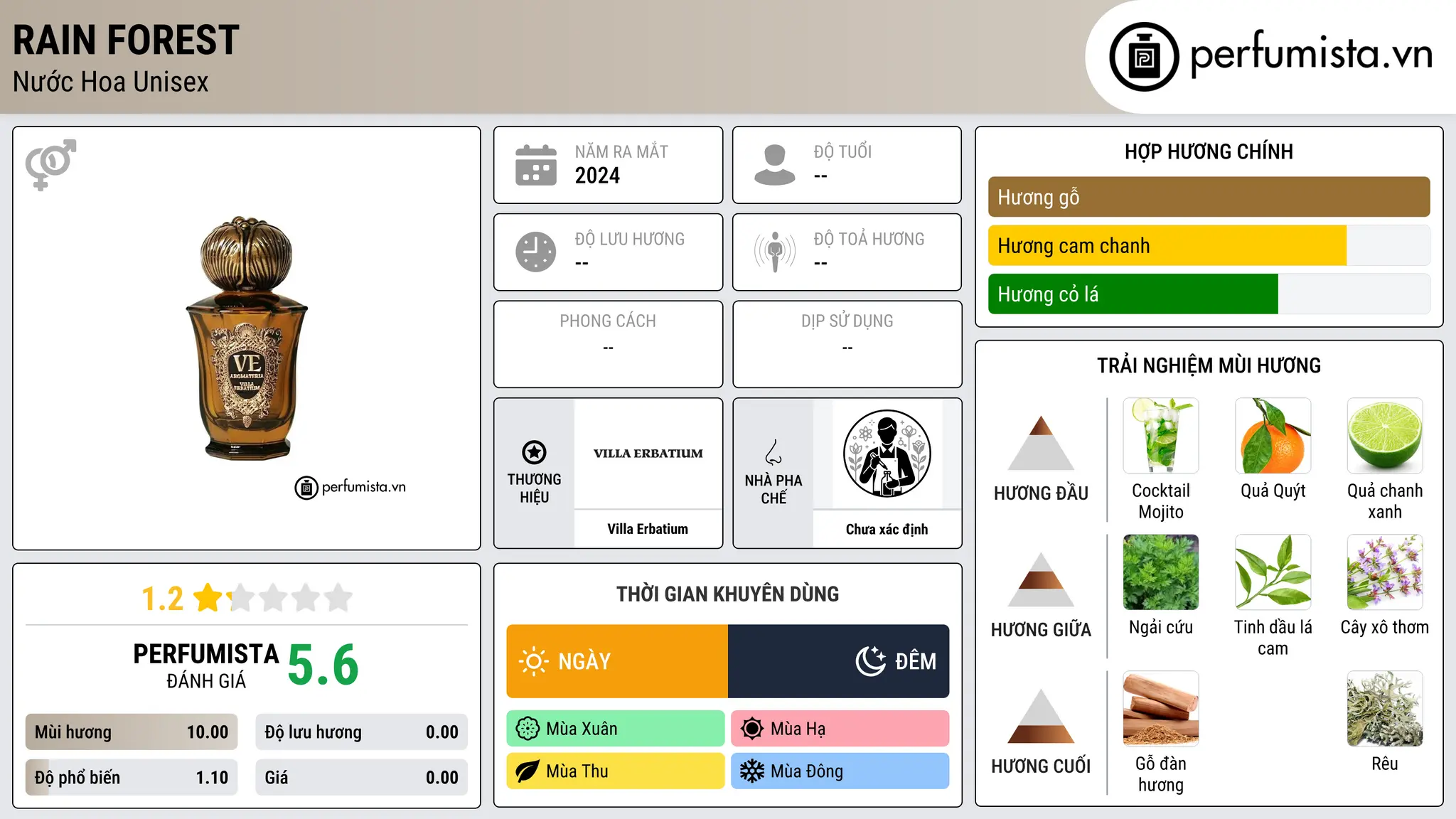Click the nose icon above Nhà pha chế
This screenshot has height=819, width=1456.
[773, 452]
